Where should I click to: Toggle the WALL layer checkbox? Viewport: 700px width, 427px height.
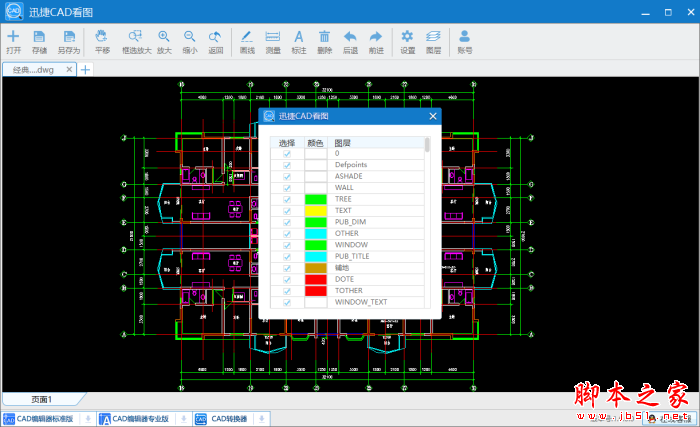coord(287,187)
